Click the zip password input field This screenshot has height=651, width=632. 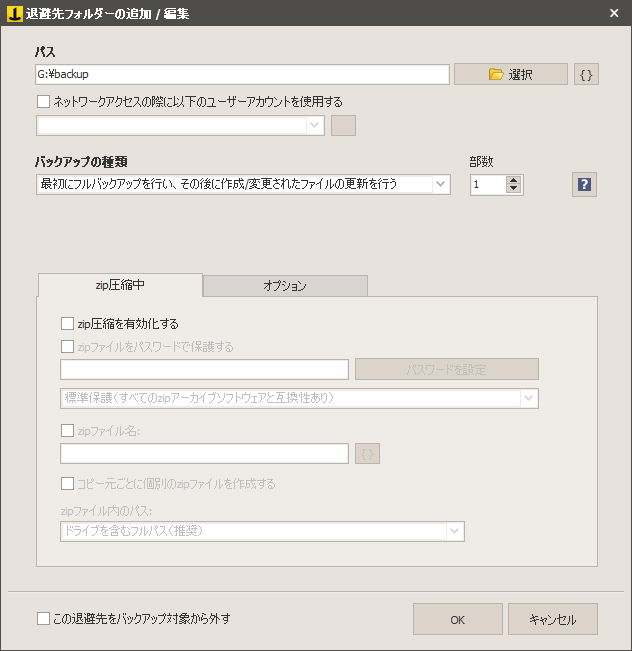[x=204, y=370]
